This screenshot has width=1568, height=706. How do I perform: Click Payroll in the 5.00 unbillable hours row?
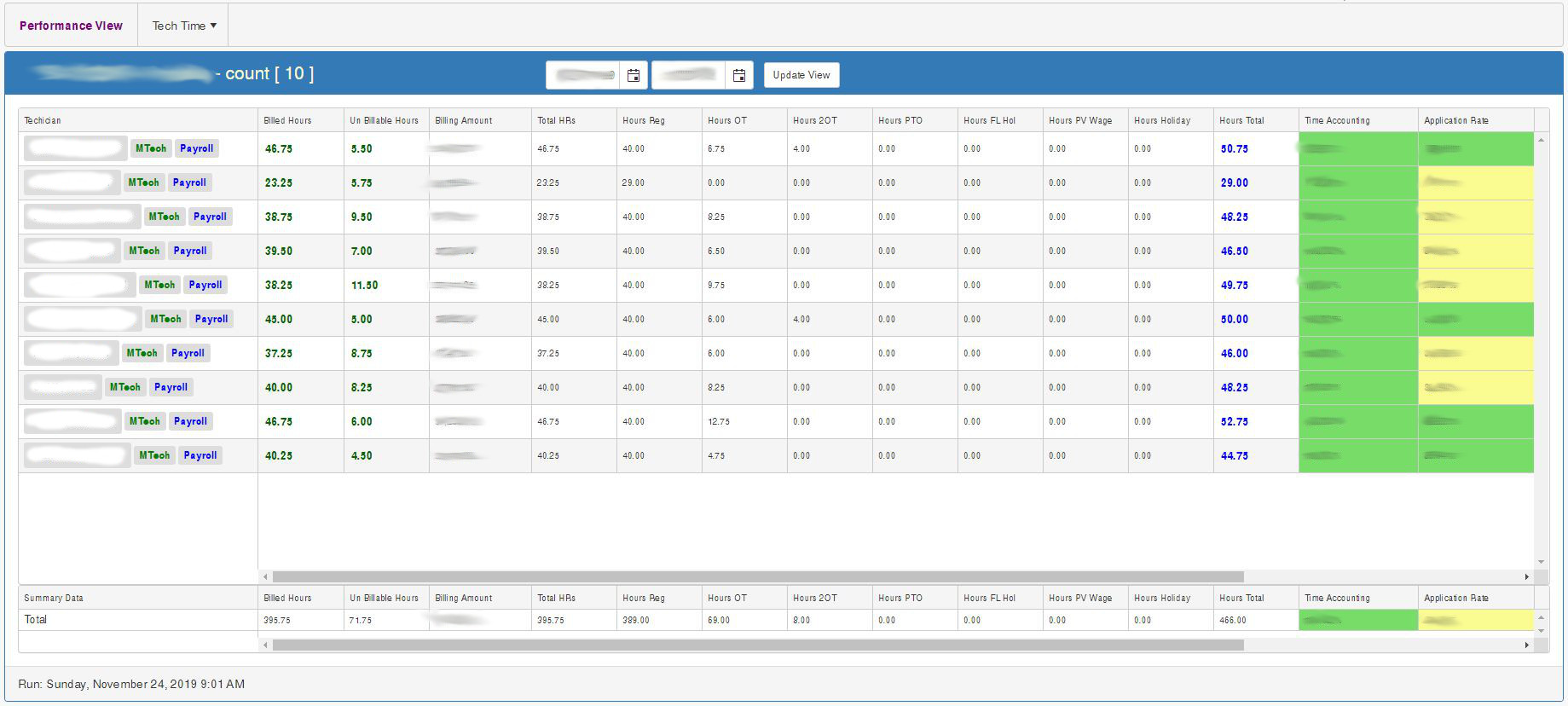(211, 319)
